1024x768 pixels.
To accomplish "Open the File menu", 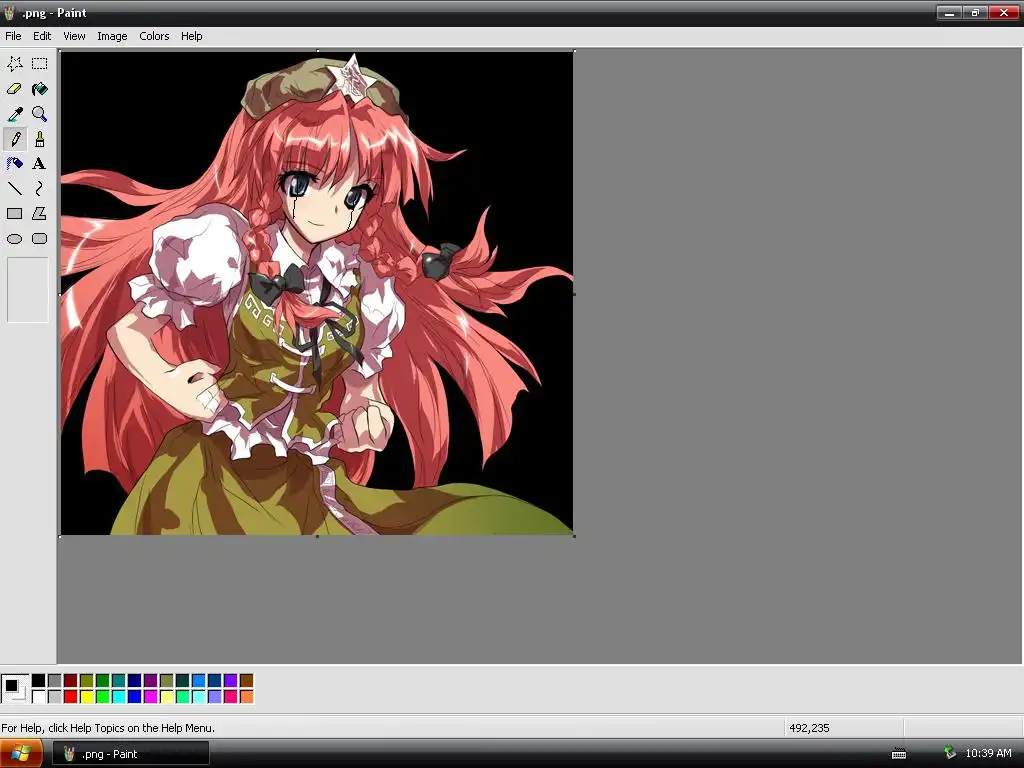I will click(13, 36).
